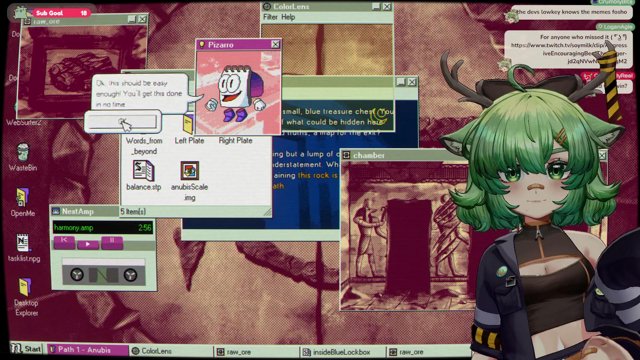Switch to raw_ore taskbar item right of insideBlueLockbox
Screen dimensions: 640x360
point(428,352)
